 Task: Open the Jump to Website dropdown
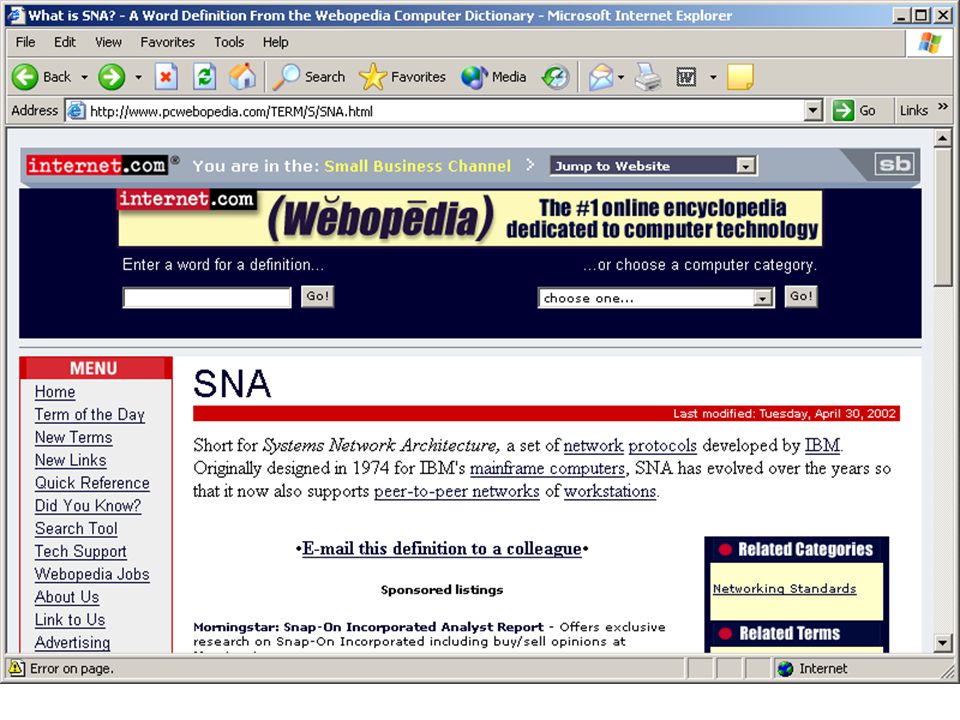click(745, 166)
